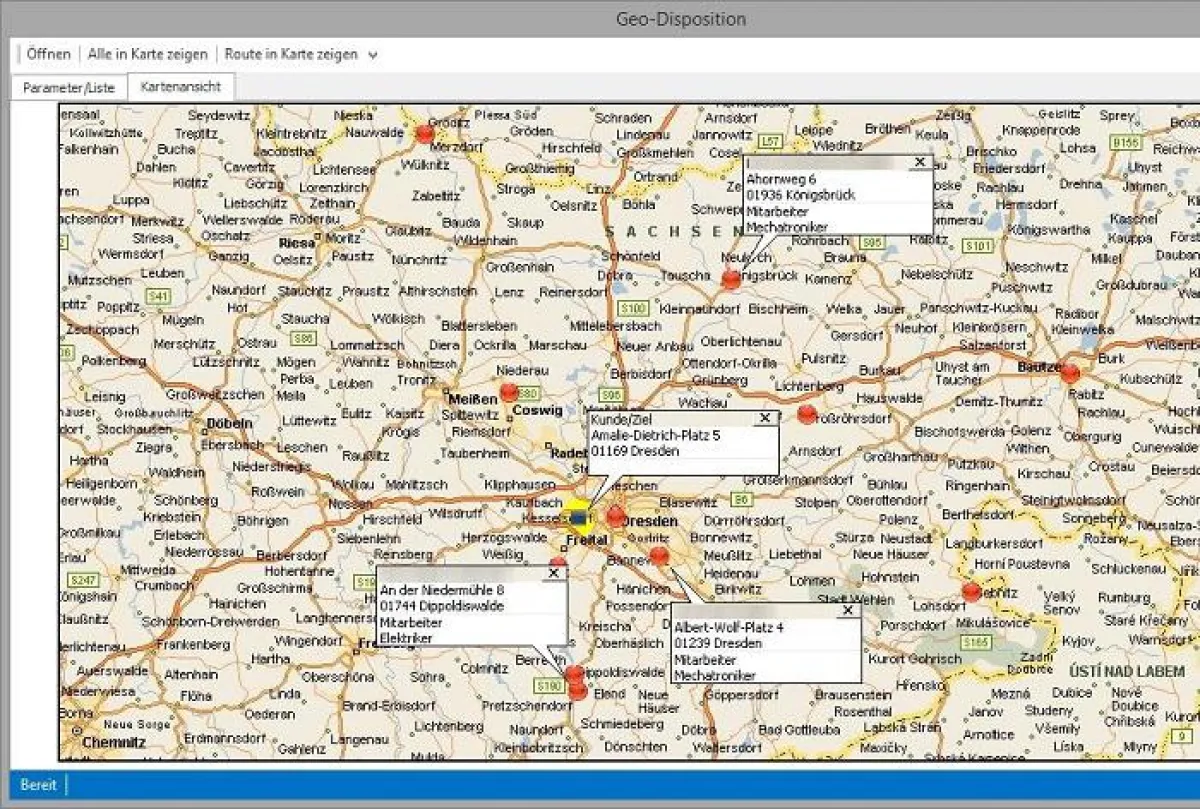Click red marker right of the yellow marker
Viewport: 1200px width, 809px height.
click(616, 516)
